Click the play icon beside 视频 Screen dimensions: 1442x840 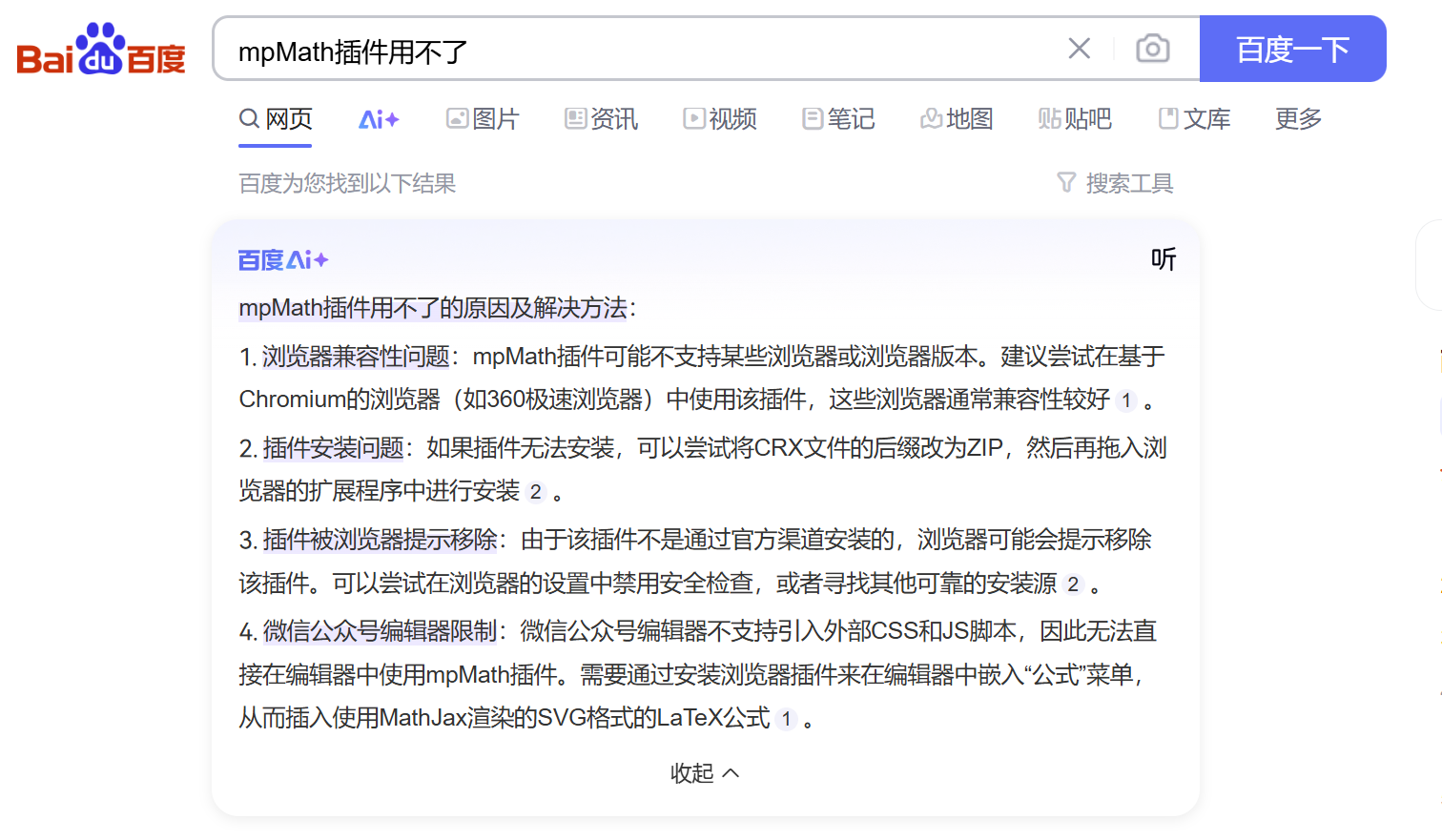coord(692,118)
